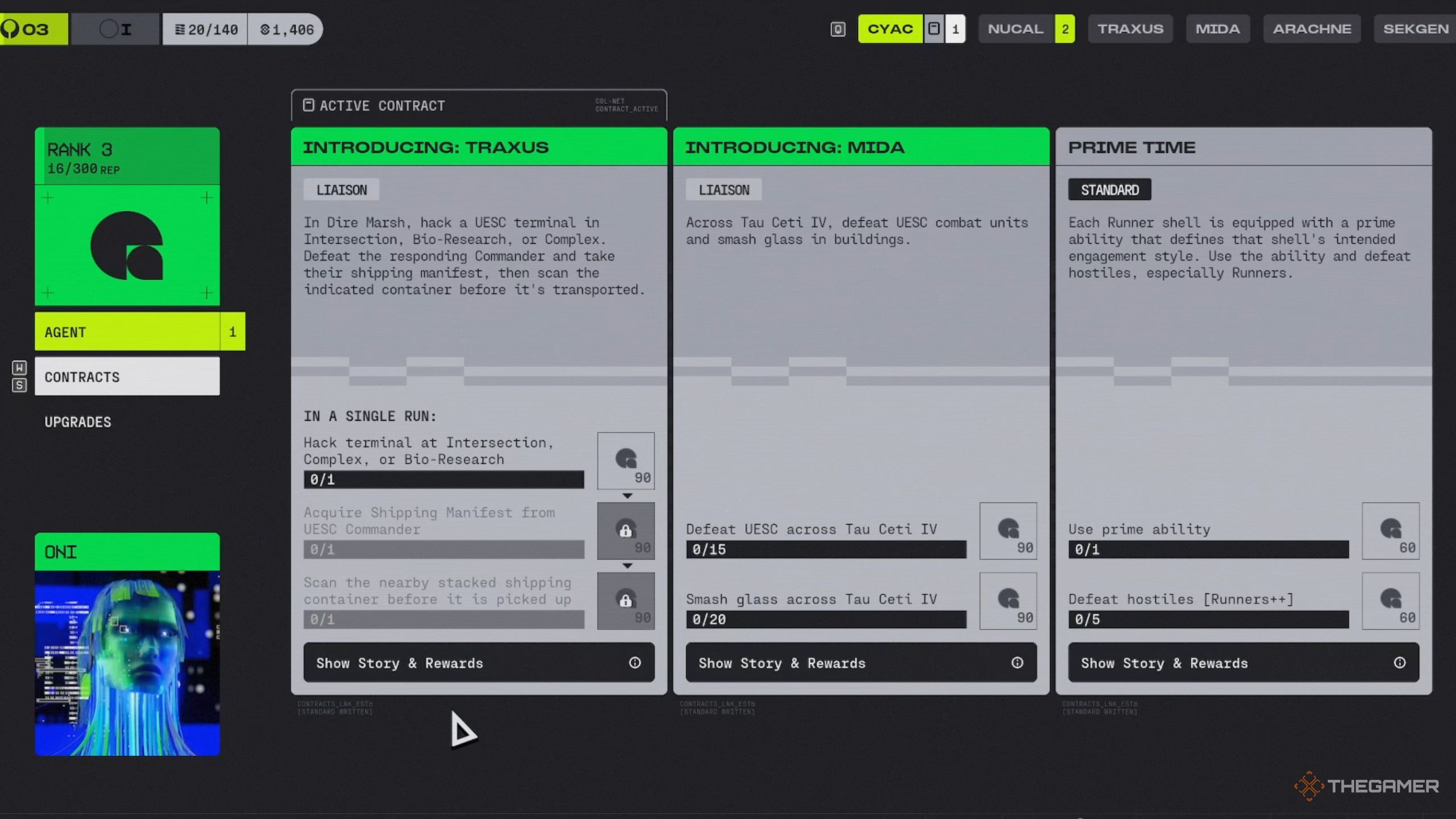Click the Defeat UESC 0/15 progress bar

click(826, 549)
